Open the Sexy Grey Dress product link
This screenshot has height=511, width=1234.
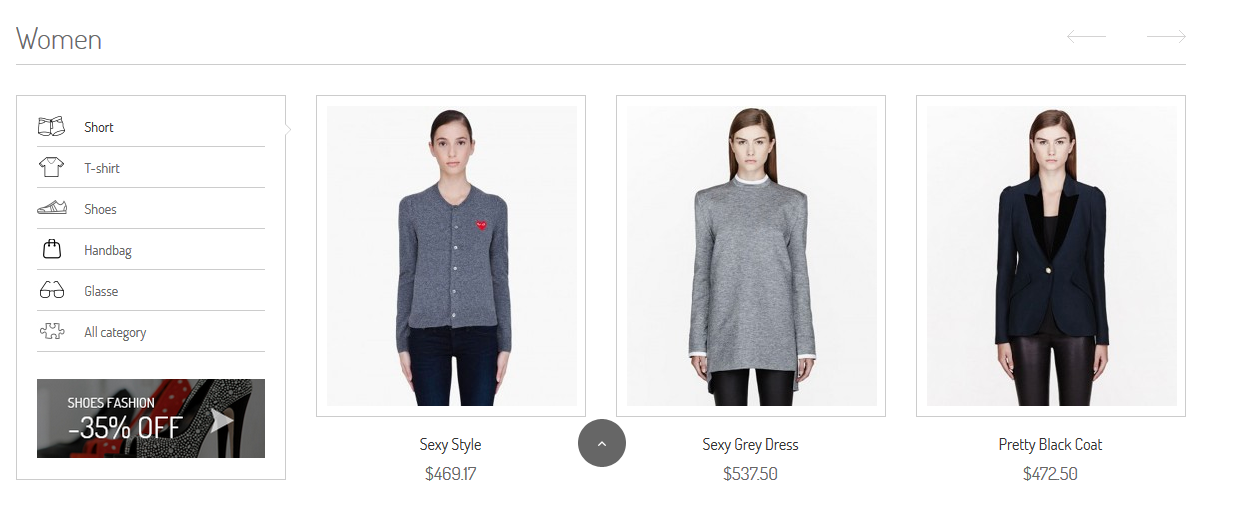(x=750, y=444)
